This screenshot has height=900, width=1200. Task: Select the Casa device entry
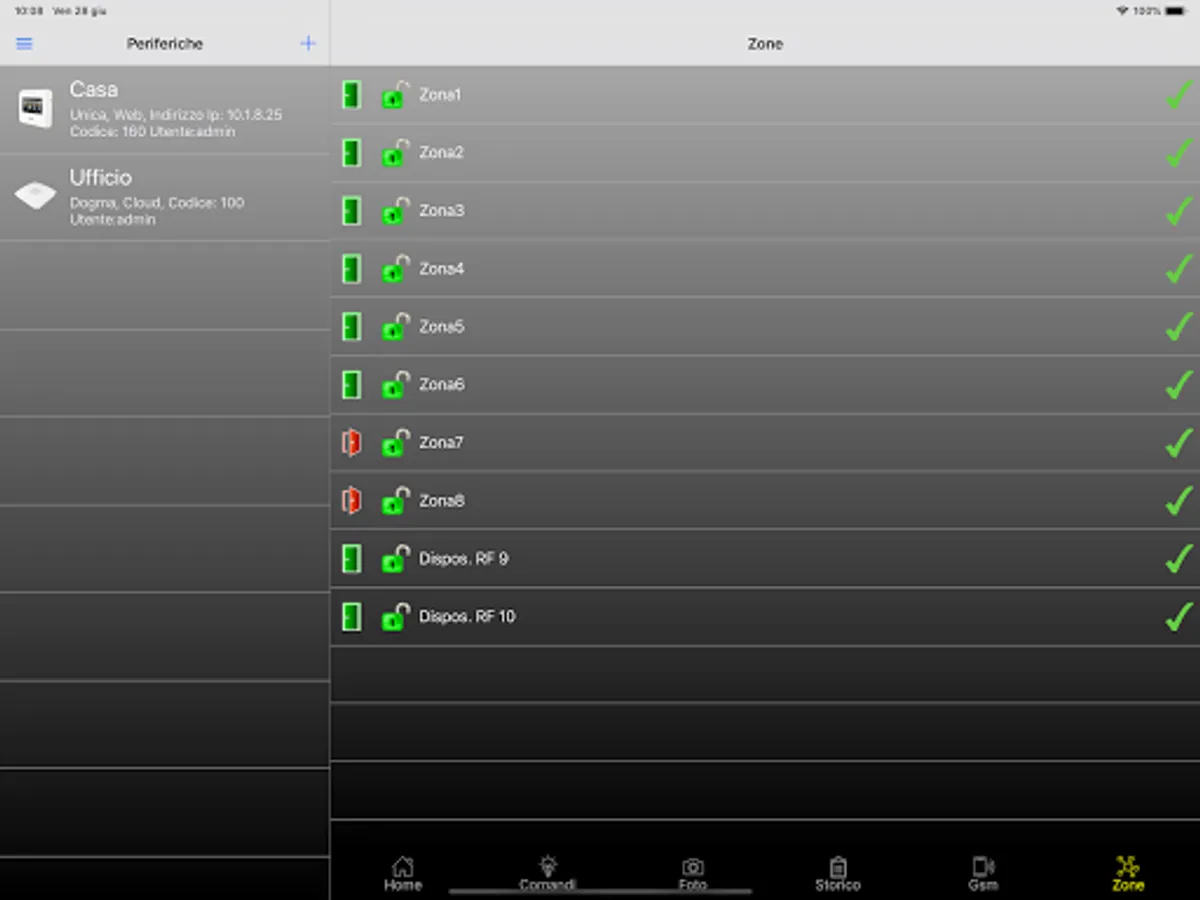(165, 110)
